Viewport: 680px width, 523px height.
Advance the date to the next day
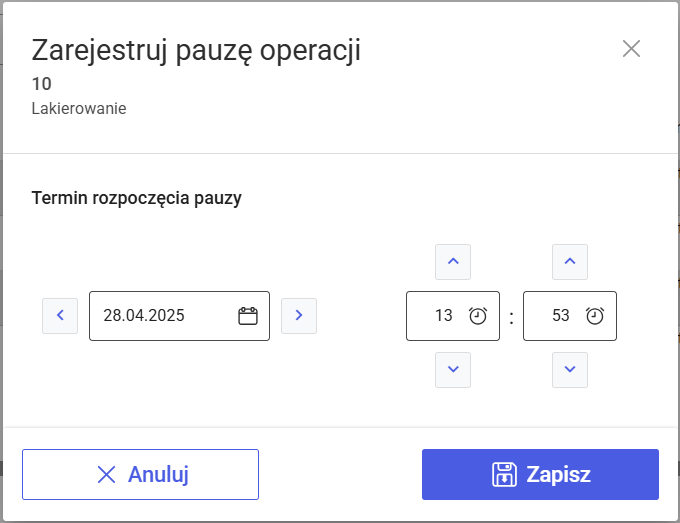pos(299,316)
